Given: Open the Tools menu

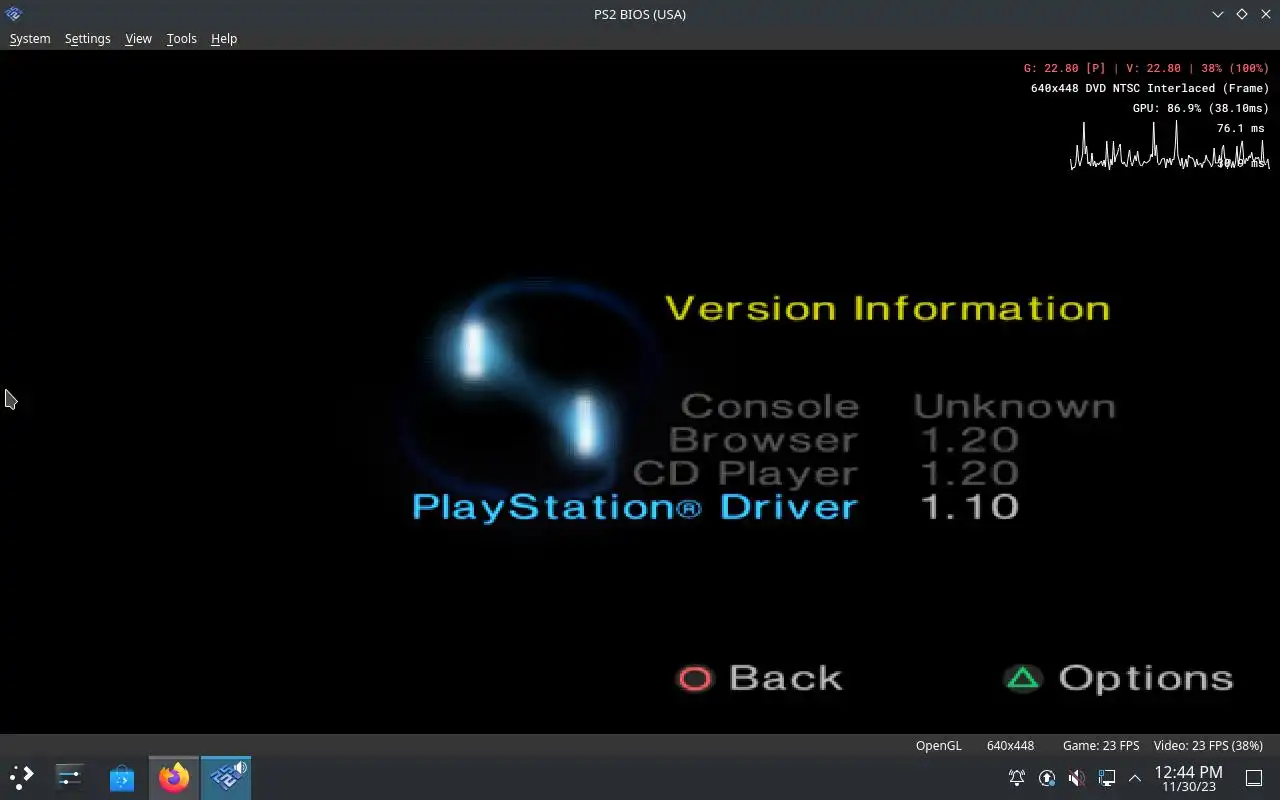Looking at the screenshot, I should tap(181, 38).
